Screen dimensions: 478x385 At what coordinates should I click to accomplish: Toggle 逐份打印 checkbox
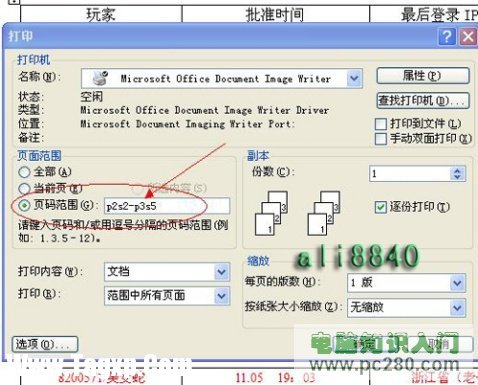(381, 207)
